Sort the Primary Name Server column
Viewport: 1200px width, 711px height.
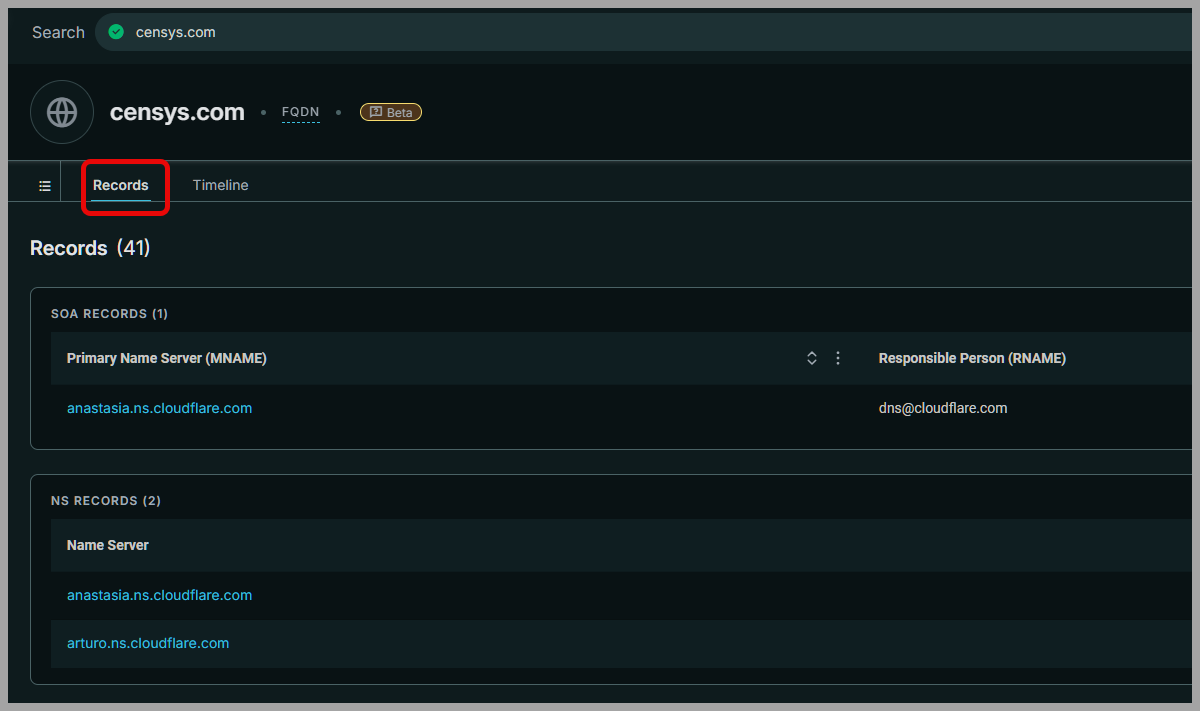[x=812, y=358]
